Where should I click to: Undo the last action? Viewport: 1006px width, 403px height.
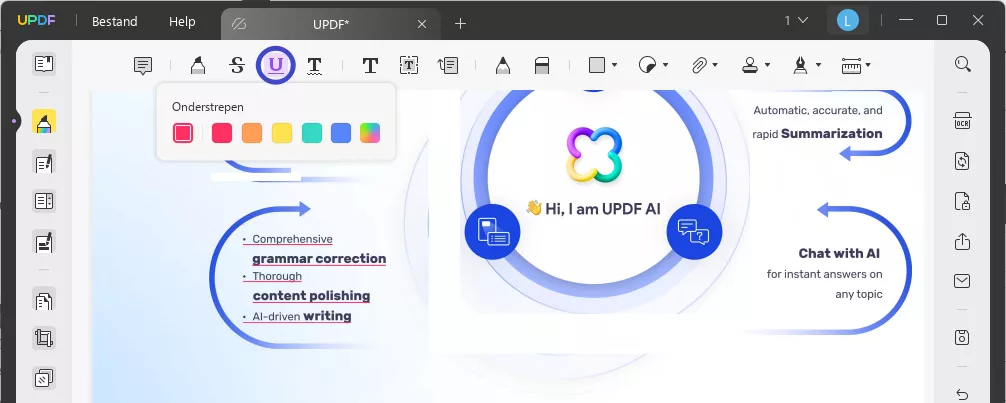[962, 393]
